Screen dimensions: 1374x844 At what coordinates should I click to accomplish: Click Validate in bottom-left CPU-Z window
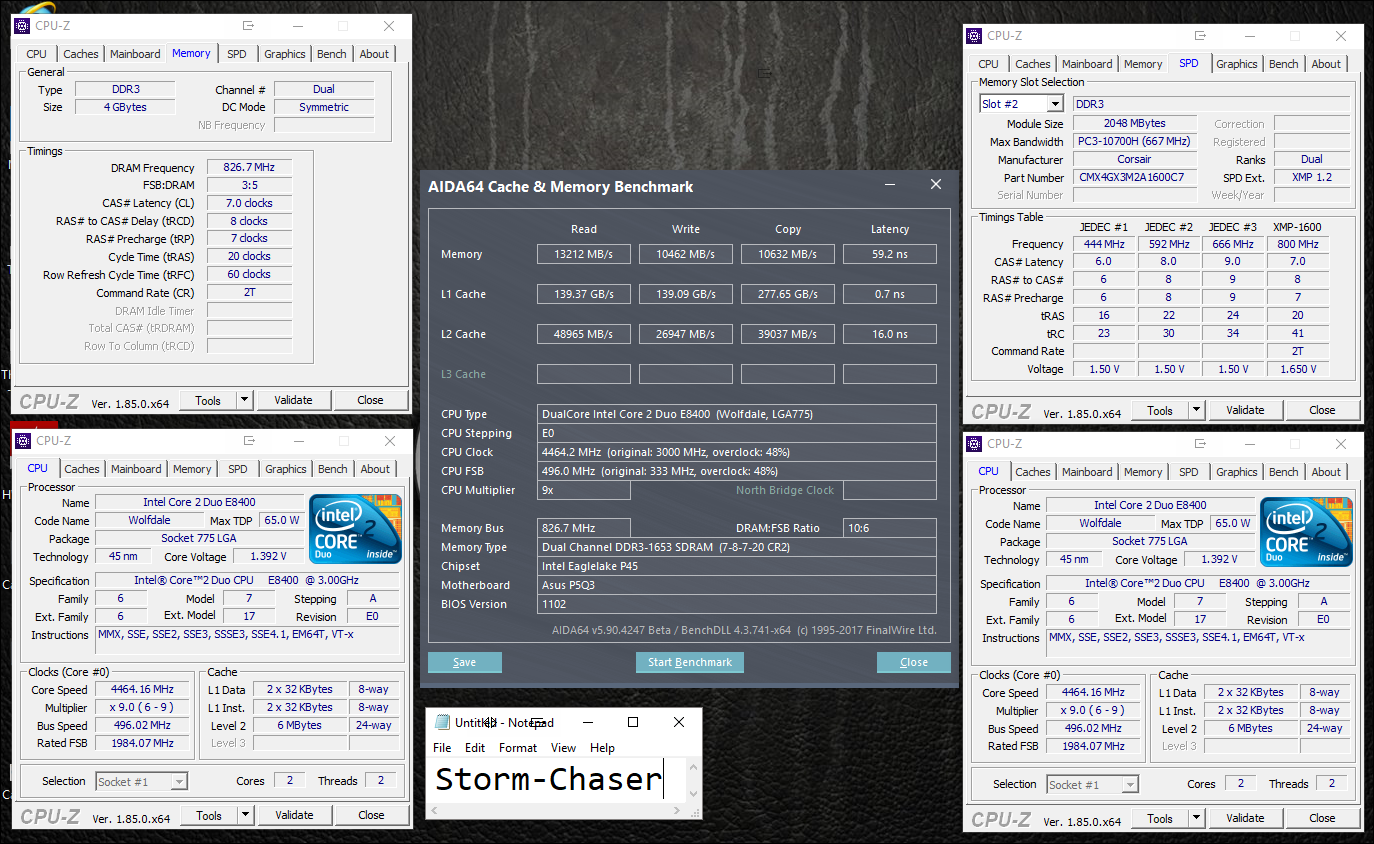(x=294, y=815)
